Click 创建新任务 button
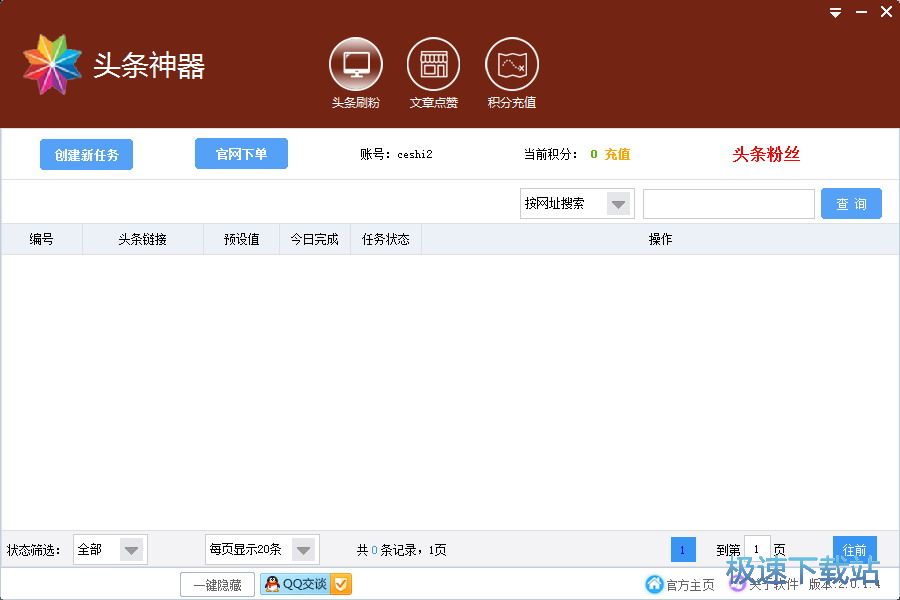 86,154
